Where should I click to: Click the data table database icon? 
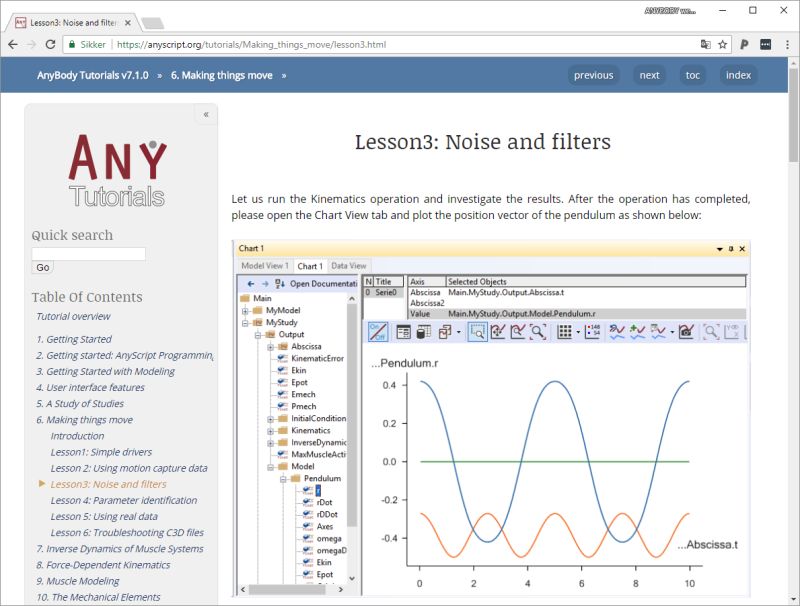point(423,332)
